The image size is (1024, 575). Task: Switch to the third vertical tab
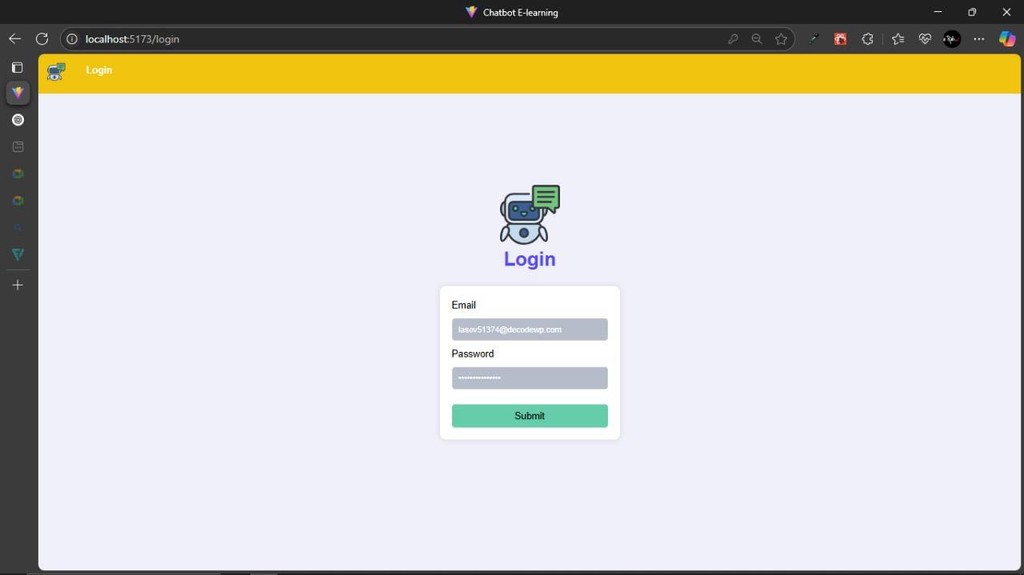(18, 147)
